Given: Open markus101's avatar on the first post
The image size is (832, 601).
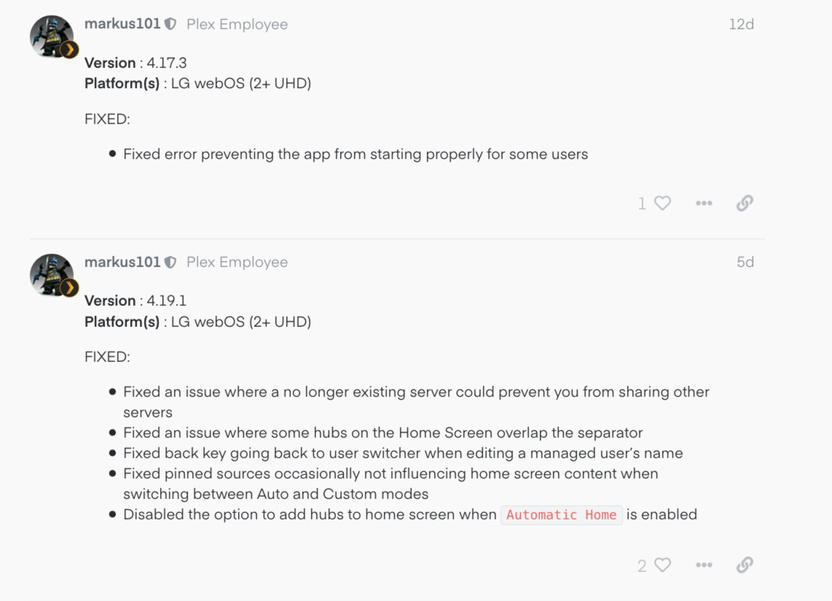Looking at the screenshot, I should click(x=51, y=37).
